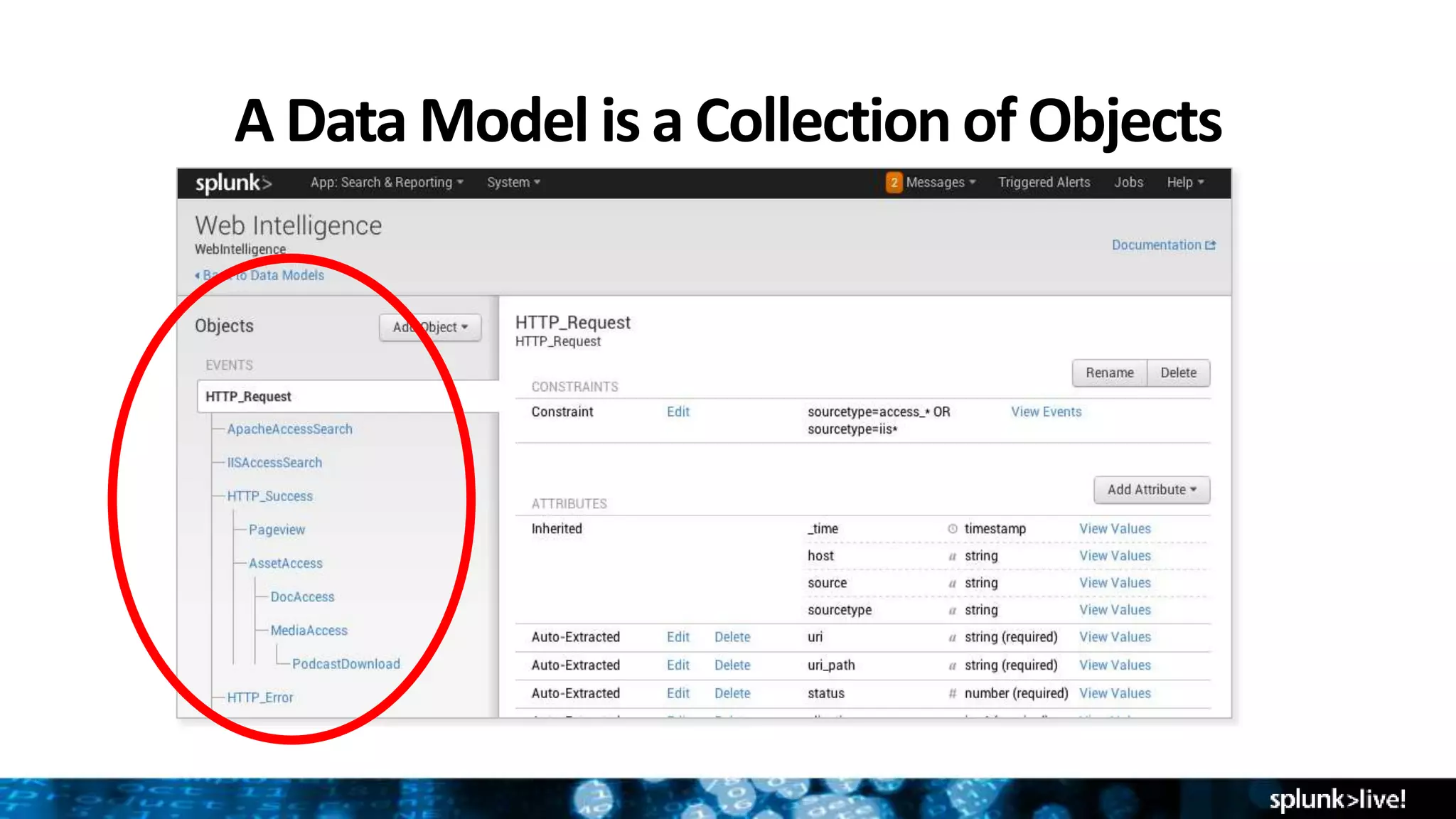Open the Documentation external link
The height and width of the screenshot is (819, 1456).
coord(1164,245)
